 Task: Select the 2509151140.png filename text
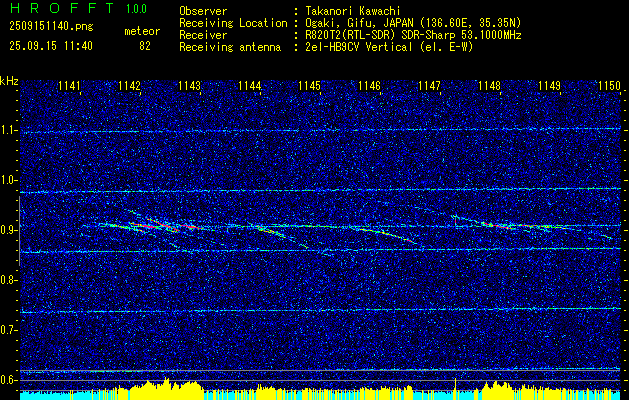[51, 26]
